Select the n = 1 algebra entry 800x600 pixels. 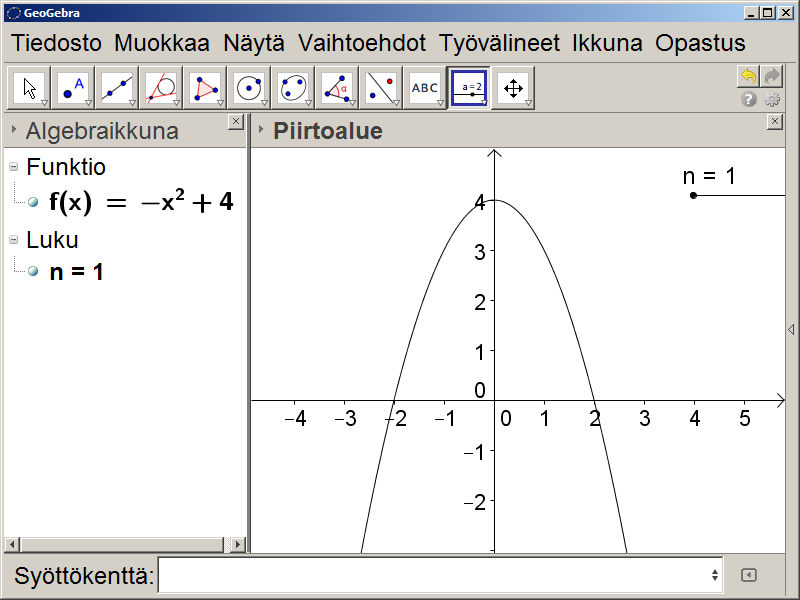[77, 271]
